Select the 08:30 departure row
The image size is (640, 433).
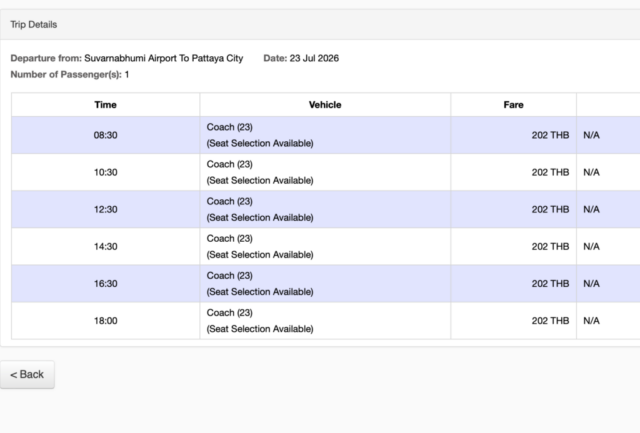(326, 135)
